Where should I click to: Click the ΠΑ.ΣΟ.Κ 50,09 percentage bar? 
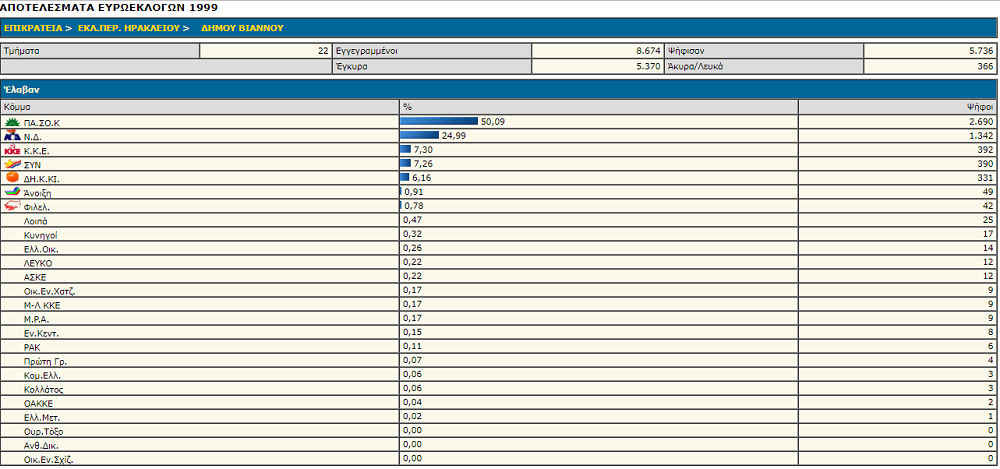(438, 122)
